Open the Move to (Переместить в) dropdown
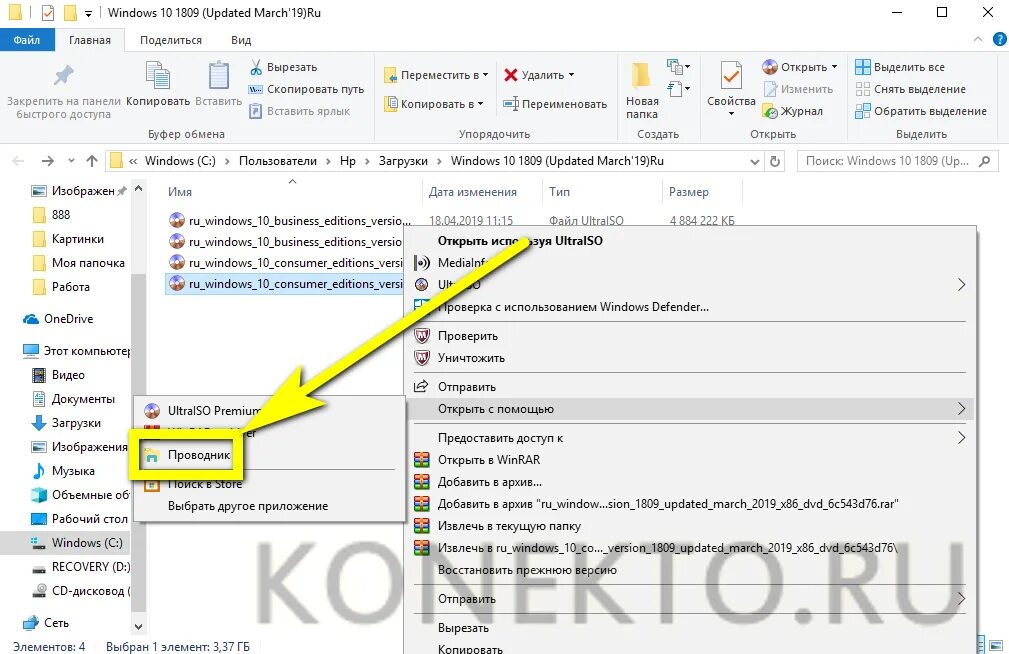This screenshot has height=654, width=1009. [x=436, y=75]
